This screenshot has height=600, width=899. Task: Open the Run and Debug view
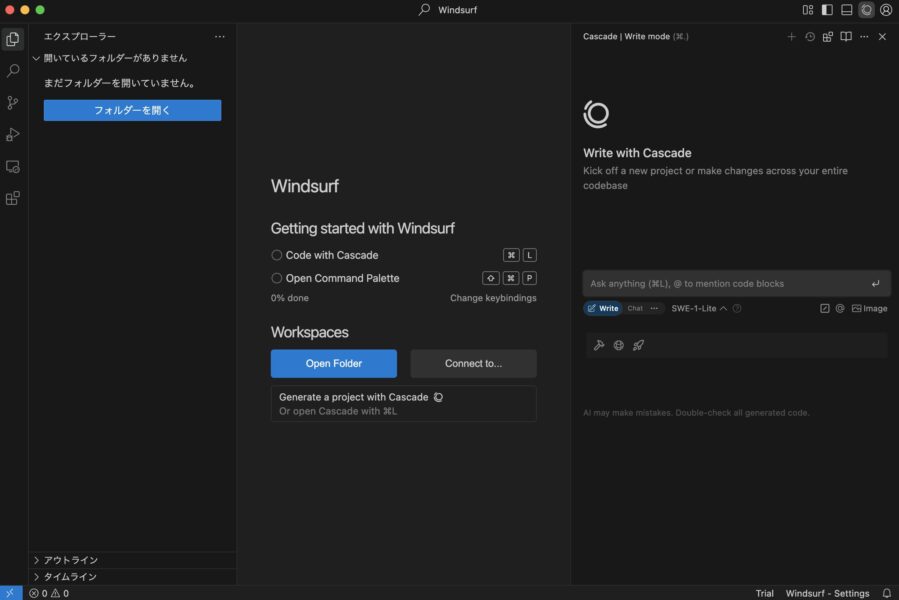[13, 134]
